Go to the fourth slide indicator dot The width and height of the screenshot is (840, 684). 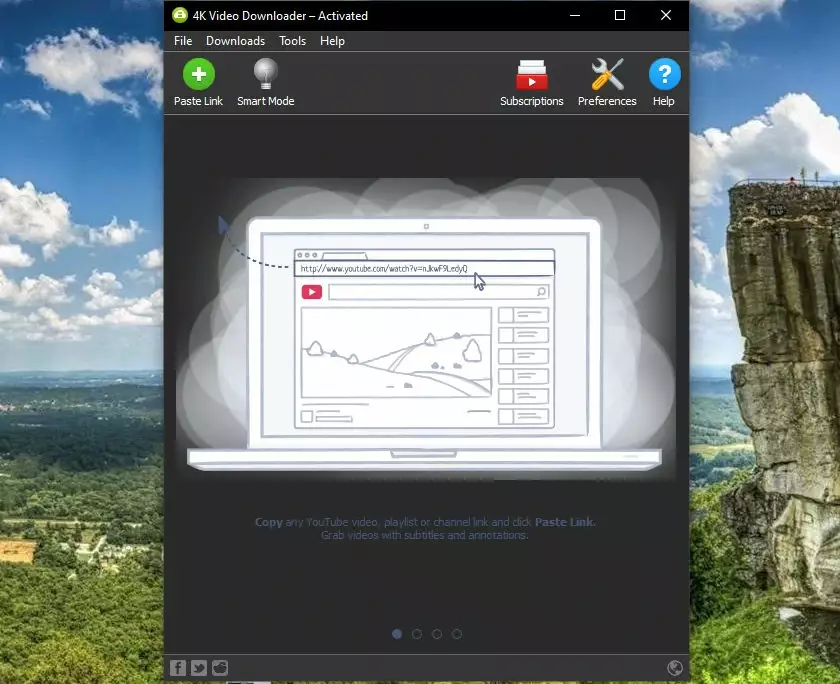pyautogui.click(x=457, y=634)
